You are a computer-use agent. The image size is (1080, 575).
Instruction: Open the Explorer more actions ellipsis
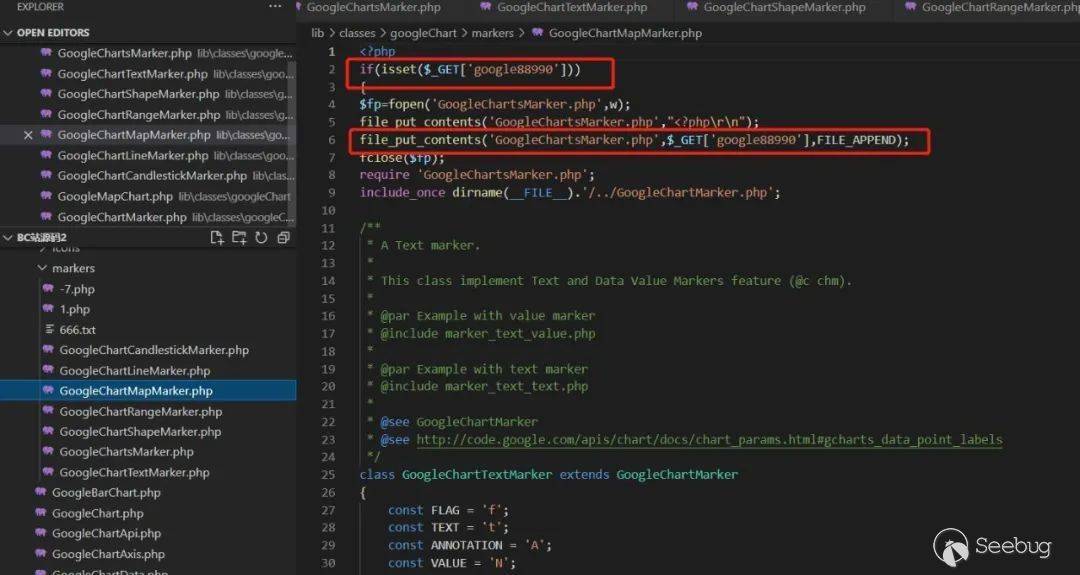tap(276, 7)
